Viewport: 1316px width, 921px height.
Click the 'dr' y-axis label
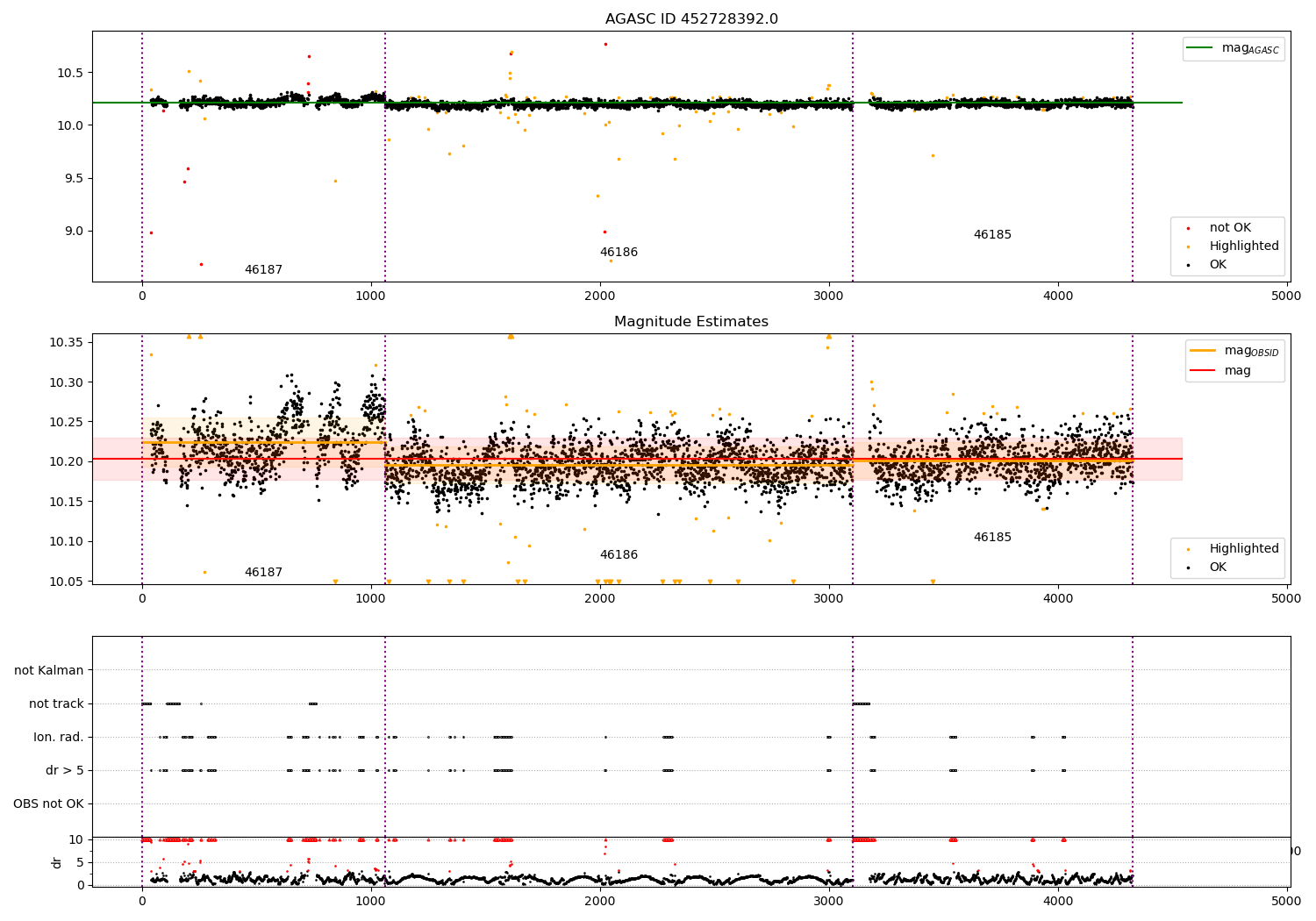coord(57,862)
